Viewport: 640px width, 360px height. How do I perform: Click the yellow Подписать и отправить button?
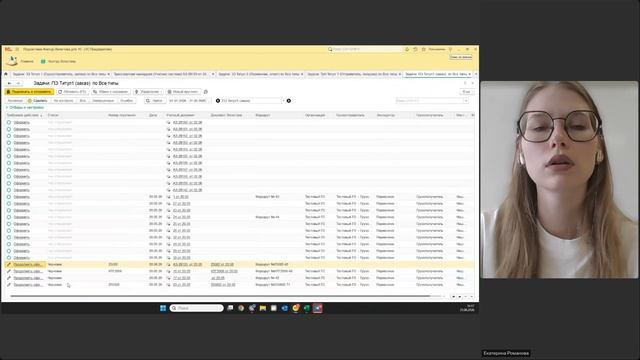[29, 92]
